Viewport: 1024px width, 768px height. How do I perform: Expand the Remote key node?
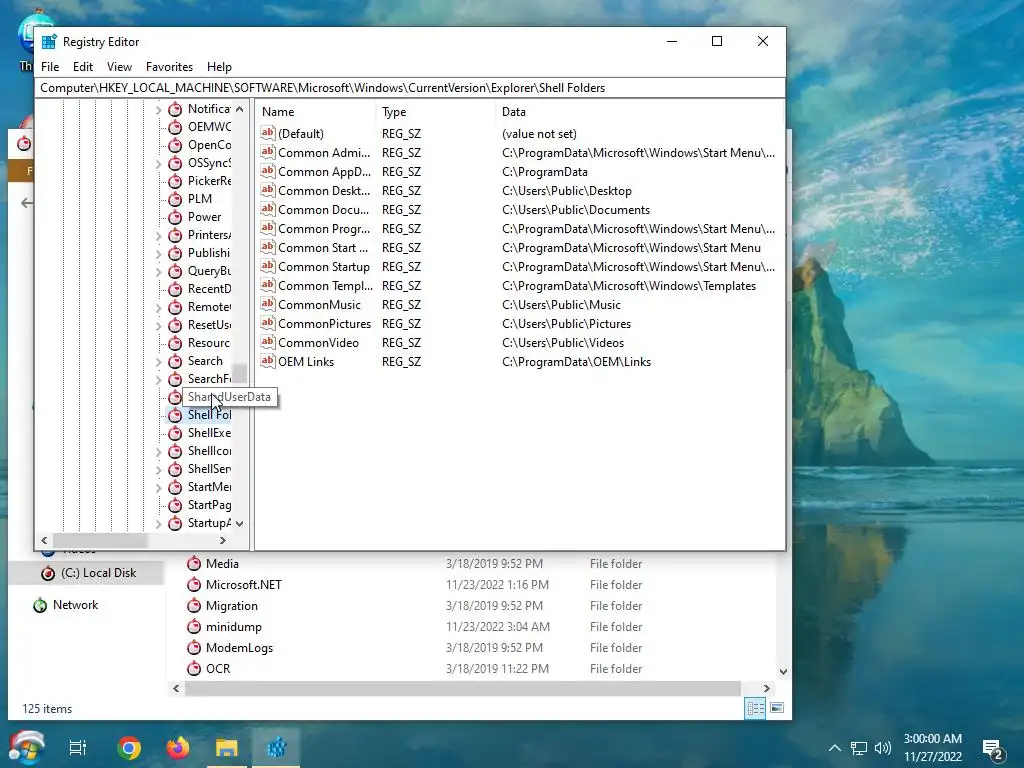[x=159, y=307]
